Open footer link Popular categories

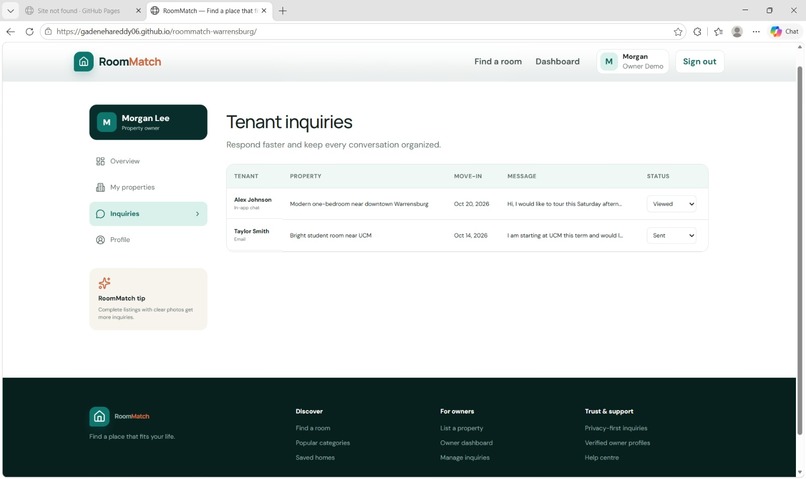[322, 443]
